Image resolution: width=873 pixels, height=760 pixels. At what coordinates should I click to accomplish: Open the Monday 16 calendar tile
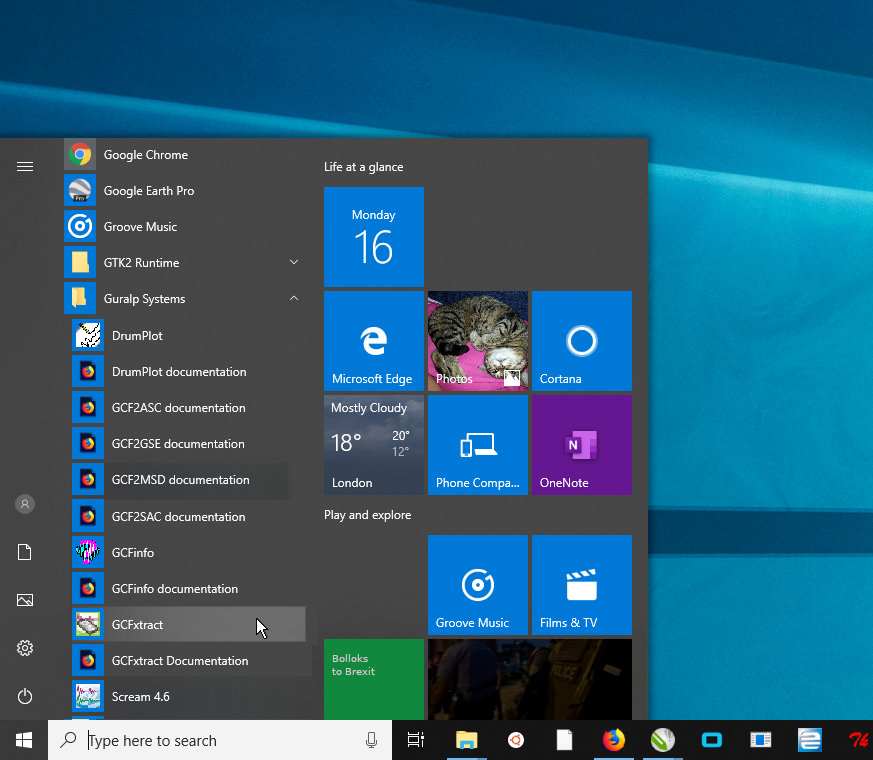click(374, 237)
